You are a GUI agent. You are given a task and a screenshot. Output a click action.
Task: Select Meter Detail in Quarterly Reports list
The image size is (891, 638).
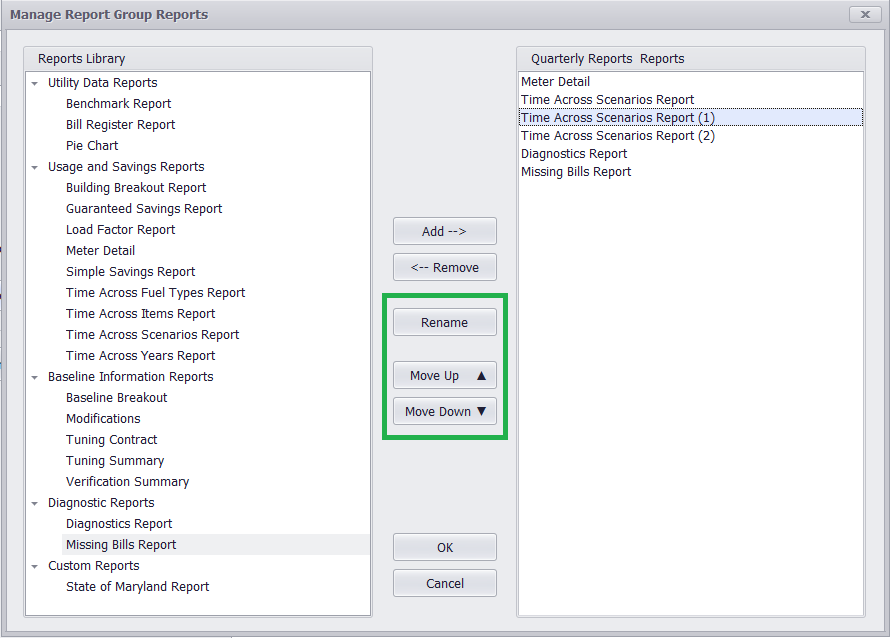(555, 82)
